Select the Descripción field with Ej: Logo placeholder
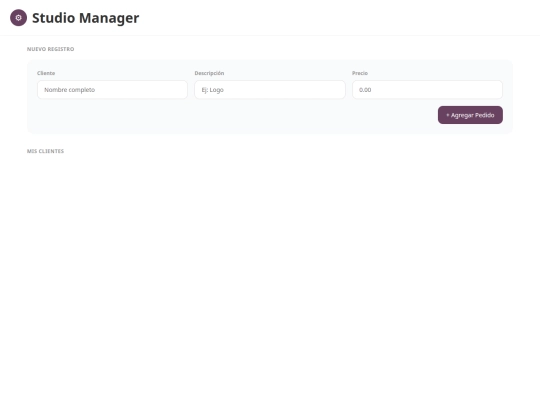This screenshot has width=540, height=405. point(270,90)
